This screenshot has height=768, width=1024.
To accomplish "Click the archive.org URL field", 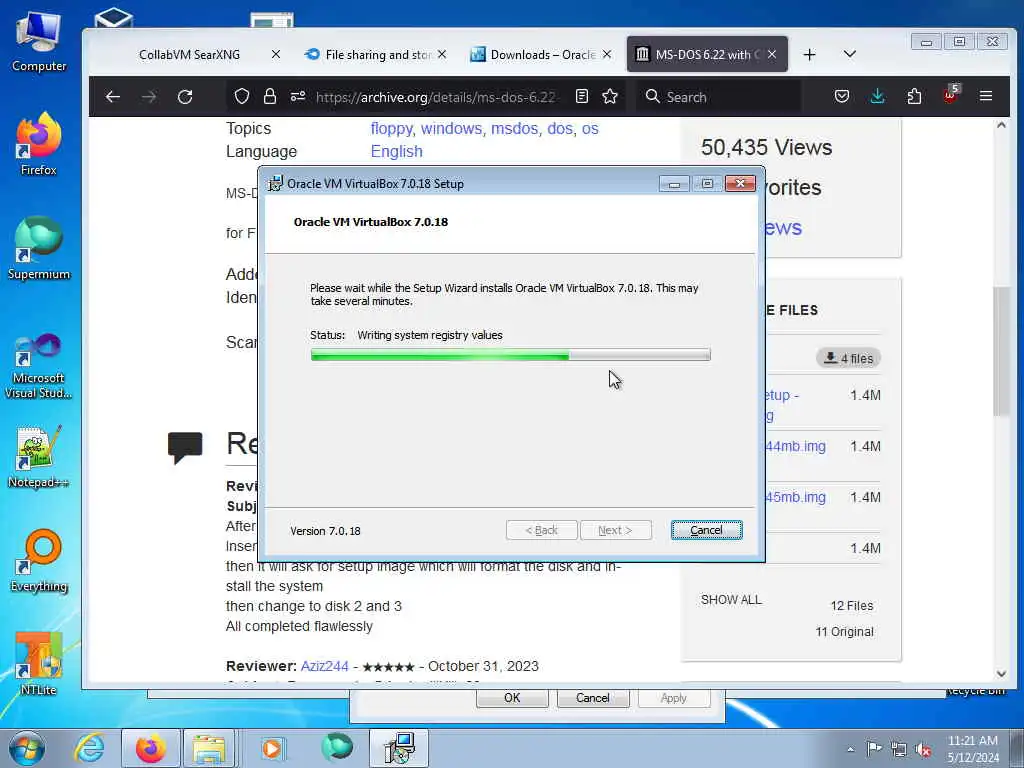I will pyautogui.click(x=436, y=97).
